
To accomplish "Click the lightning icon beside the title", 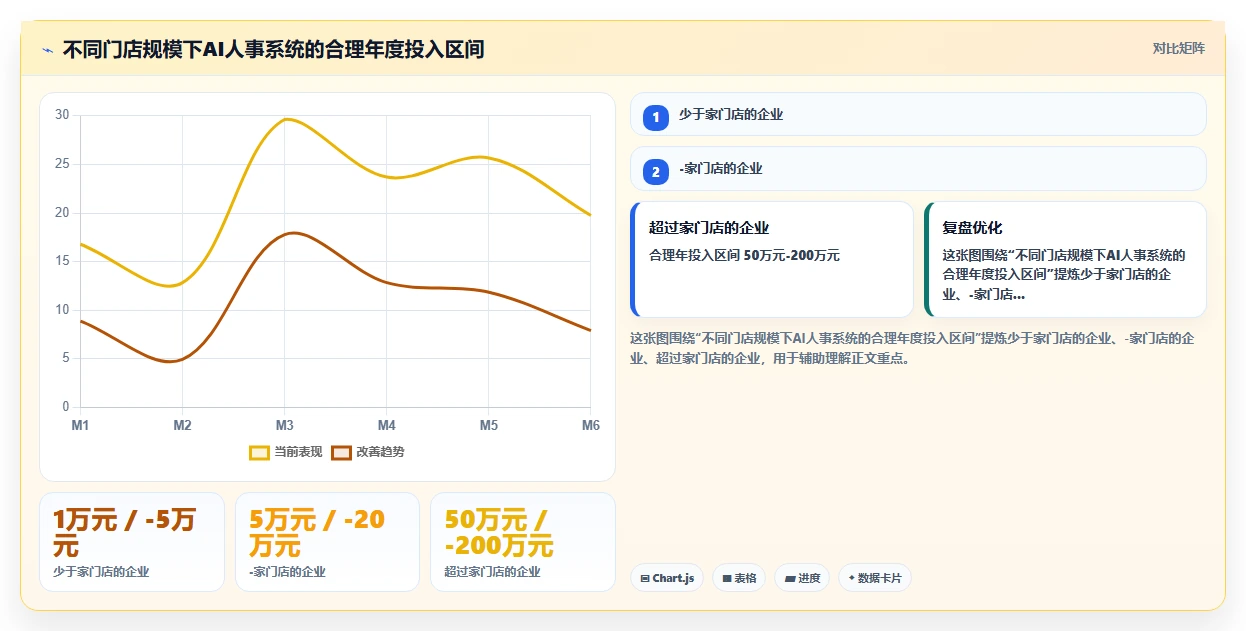I will [47, 50].
